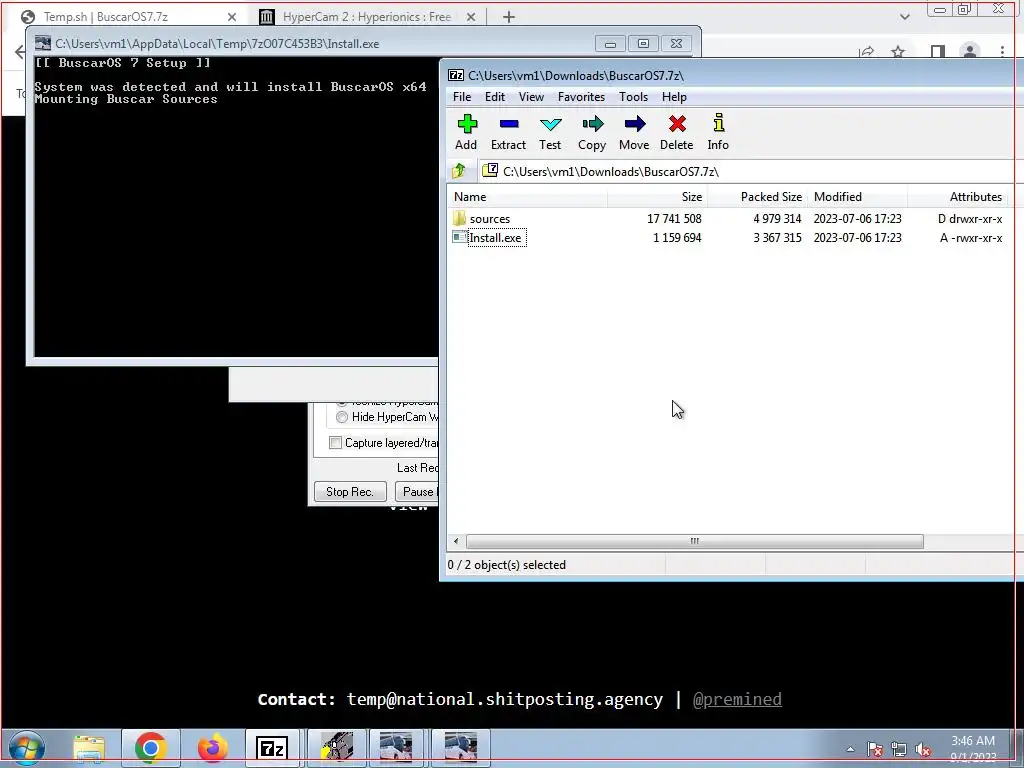This screenshot has width=1024, height=768.
Task: Sort by the Size column header
Action: 658,197
